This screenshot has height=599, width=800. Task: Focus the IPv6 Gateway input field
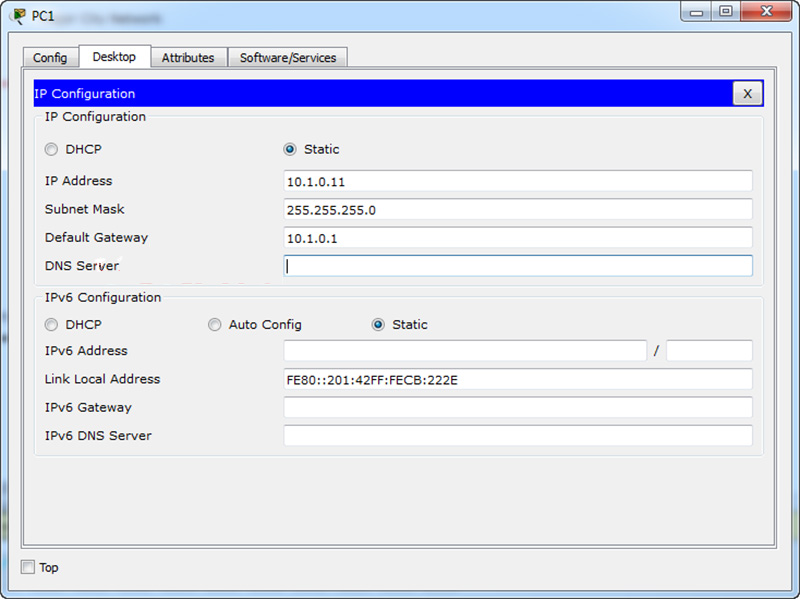click(x=518, y=407)
